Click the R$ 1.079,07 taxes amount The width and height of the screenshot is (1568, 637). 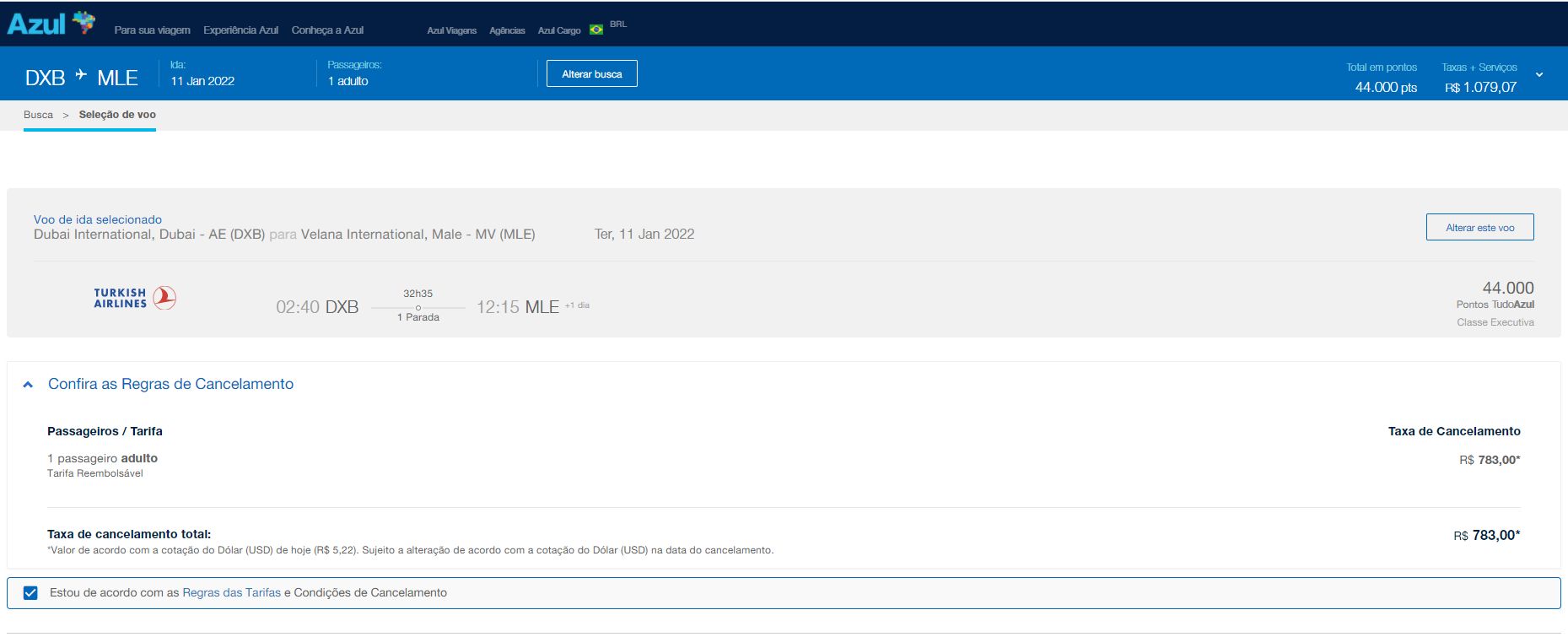(x=1480, y=87)
